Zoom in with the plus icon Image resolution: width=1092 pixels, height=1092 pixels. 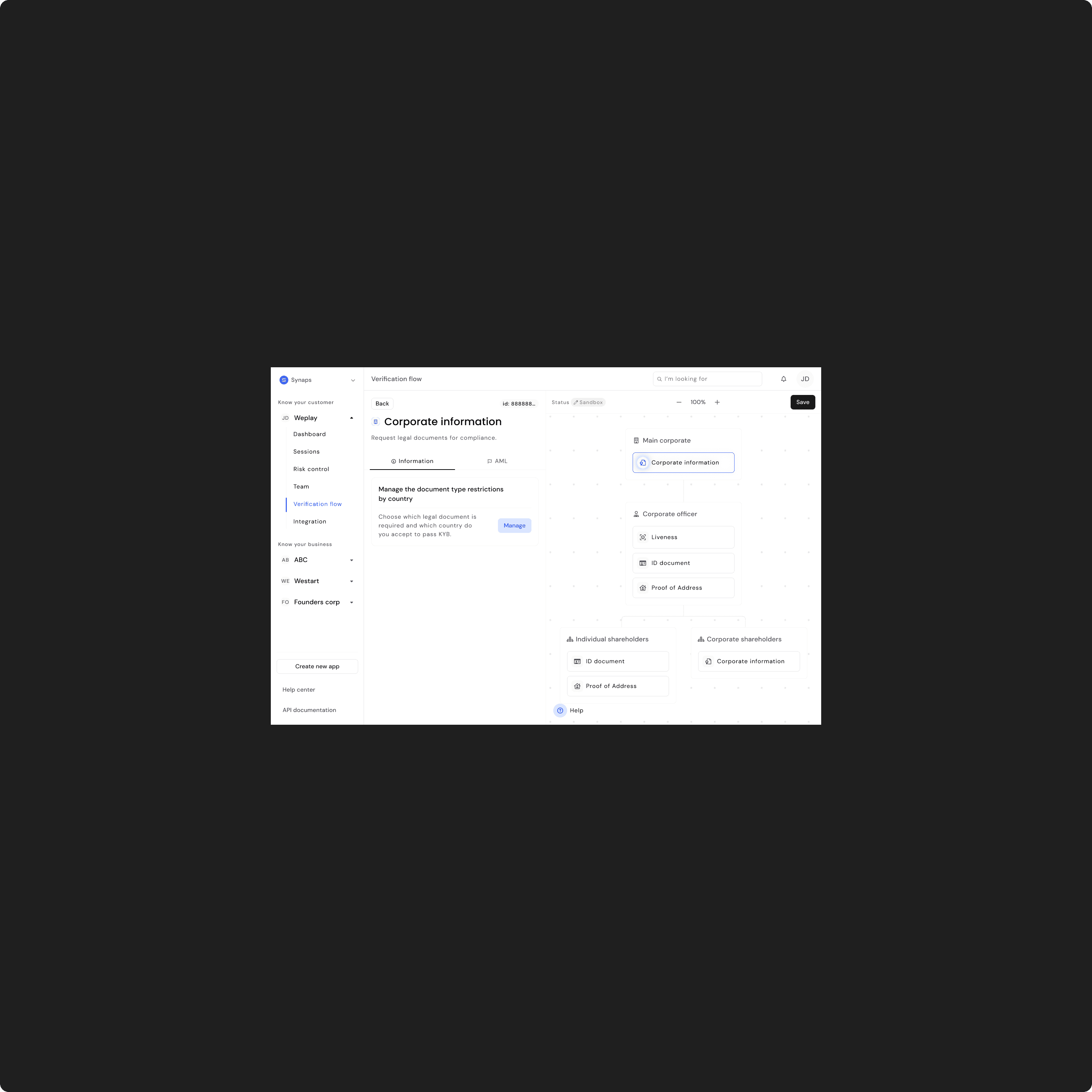717,403
